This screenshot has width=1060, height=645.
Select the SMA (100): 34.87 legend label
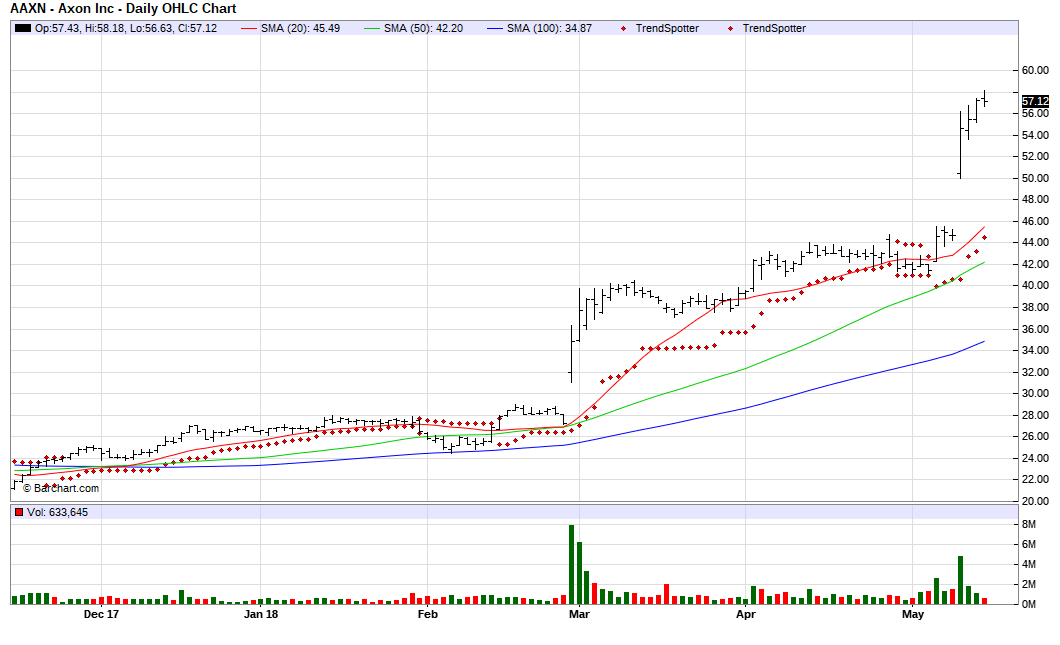[x=549, y=28]
